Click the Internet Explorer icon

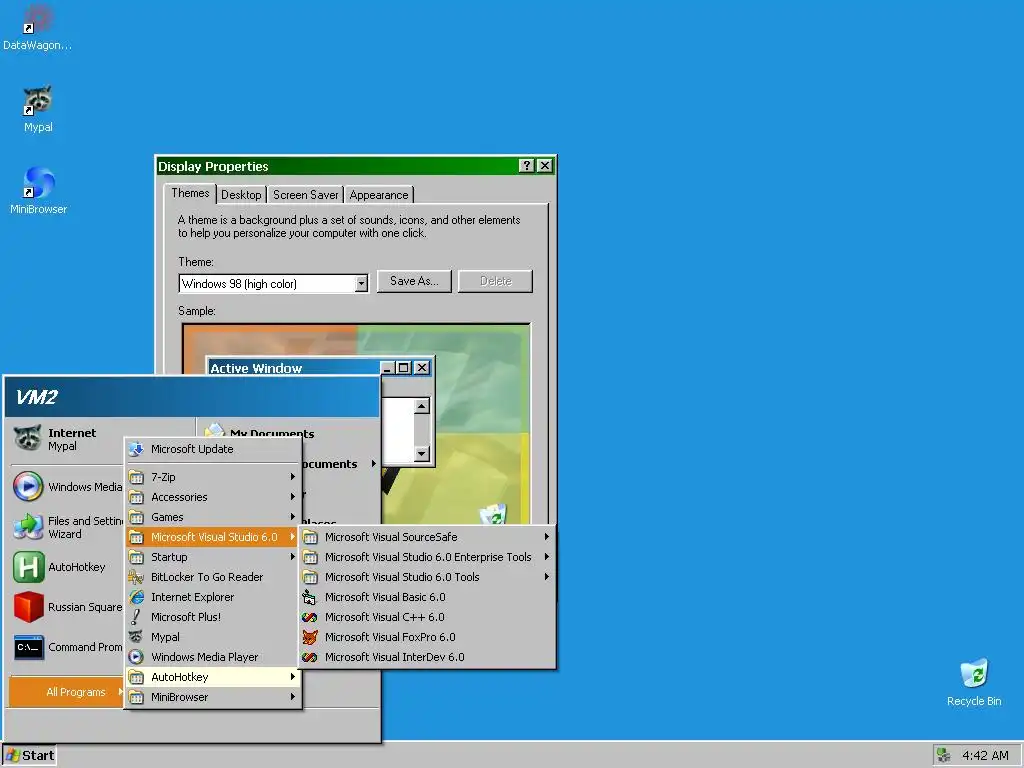point(136,597)
